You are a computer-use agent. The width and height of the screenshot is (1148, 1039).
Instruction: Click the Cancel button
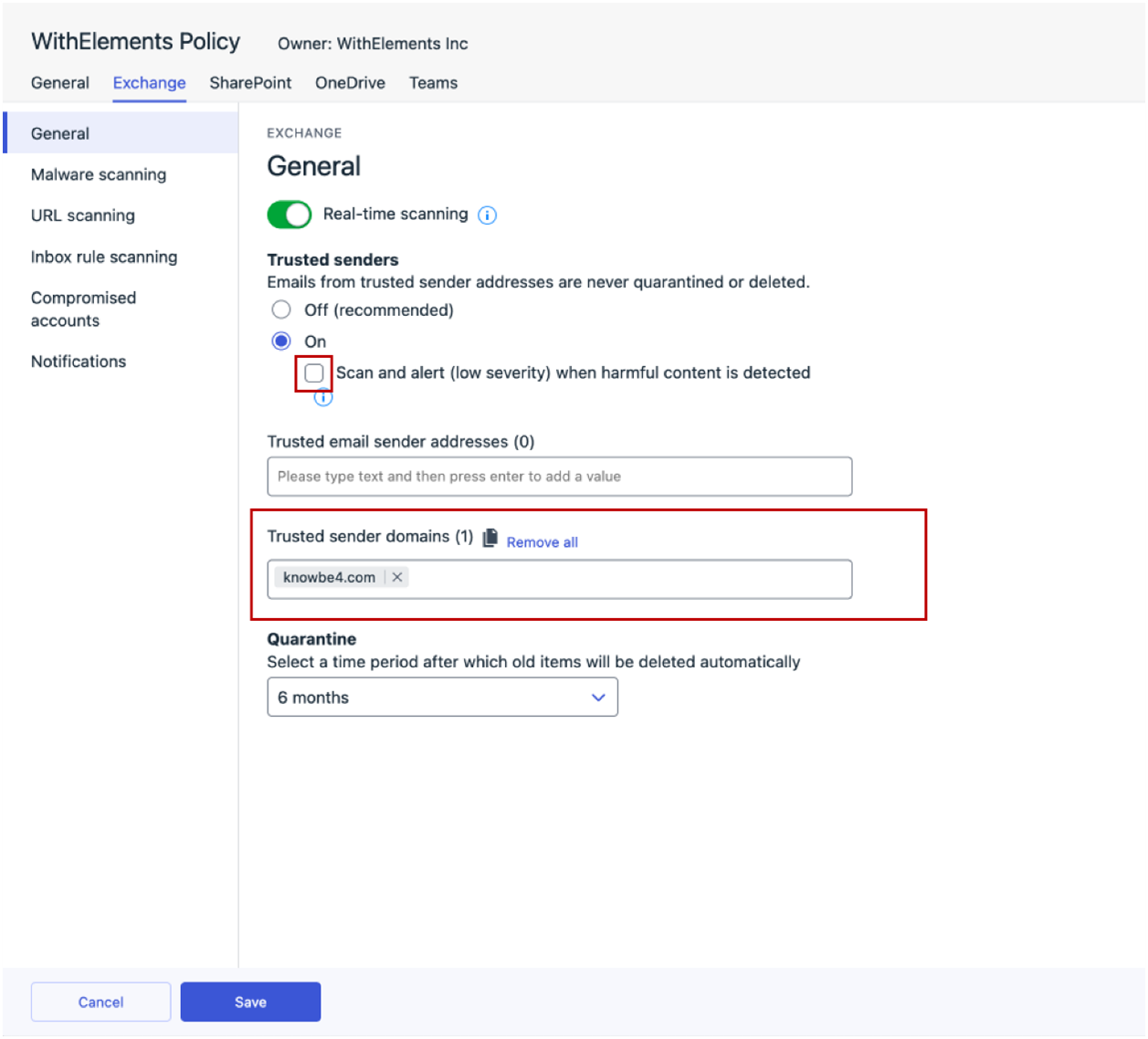tap(100, 1002)
